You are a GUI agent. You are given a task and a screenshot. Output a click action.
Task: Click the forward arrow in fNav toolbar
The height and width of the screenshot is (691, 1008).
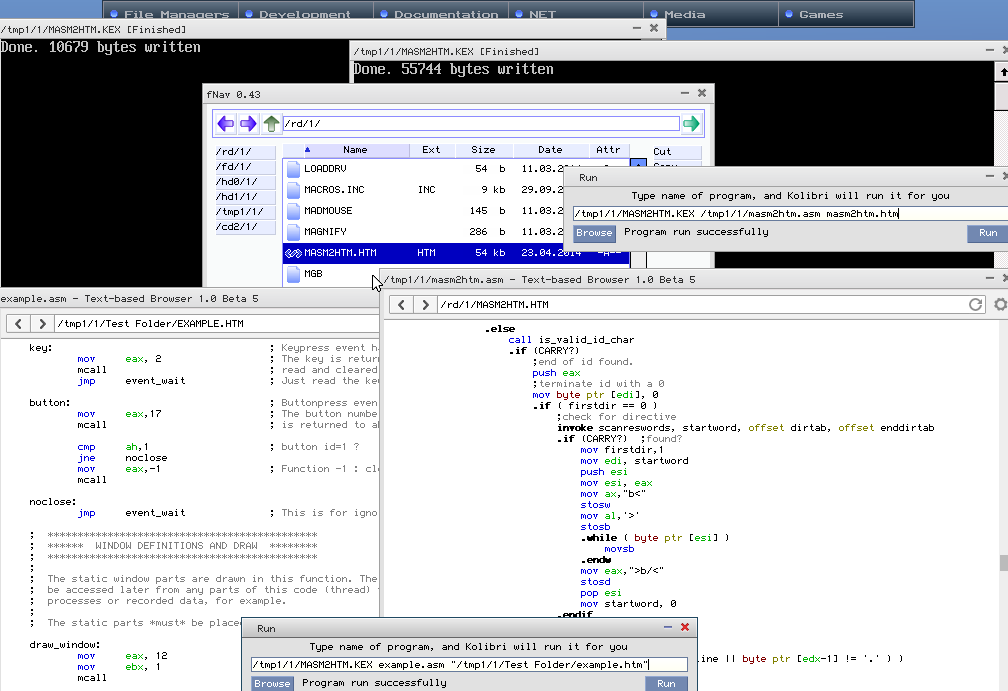(248, 124)
